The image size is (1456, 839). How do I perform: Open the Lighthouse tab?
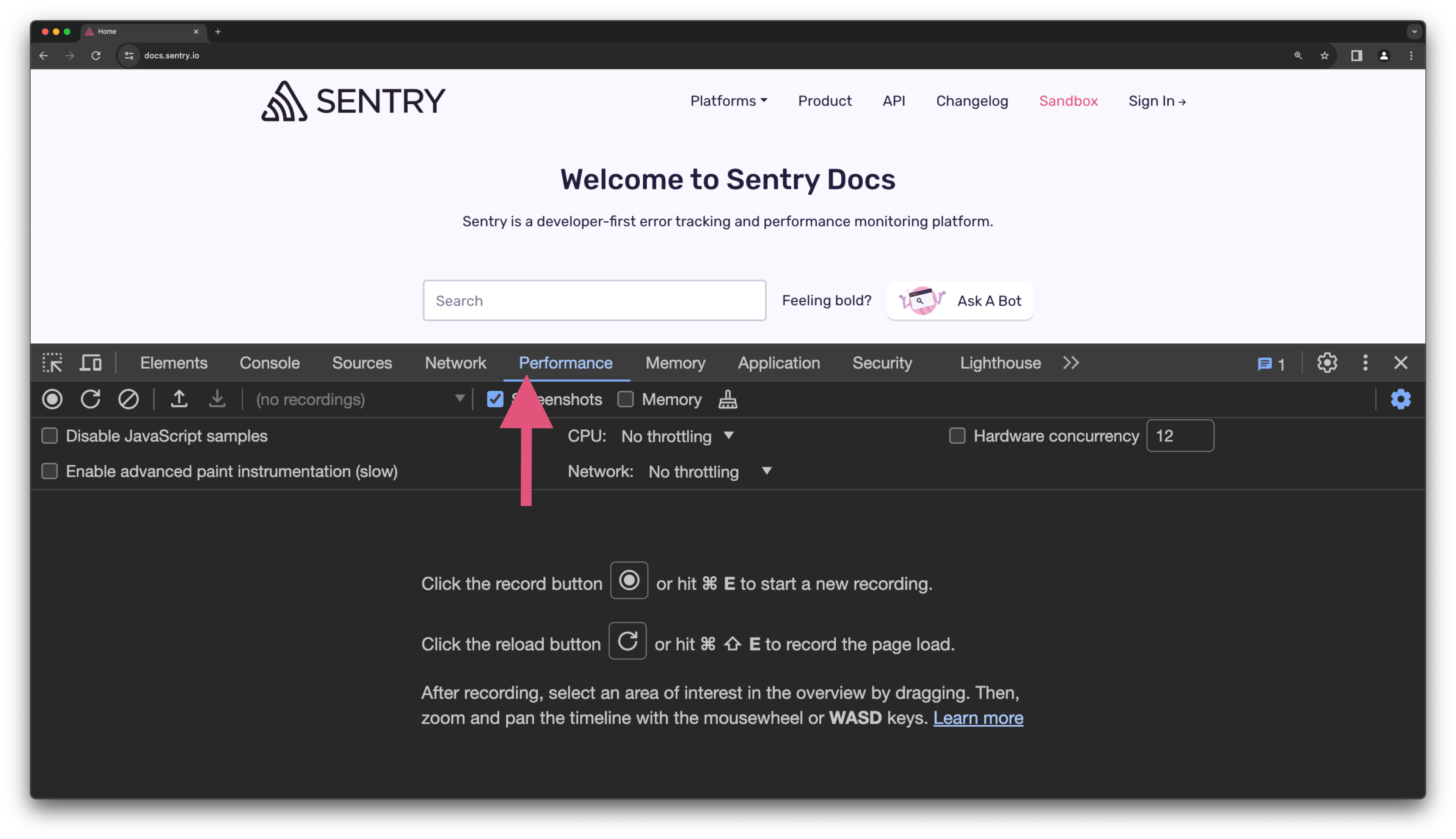tap(1000, 363)
